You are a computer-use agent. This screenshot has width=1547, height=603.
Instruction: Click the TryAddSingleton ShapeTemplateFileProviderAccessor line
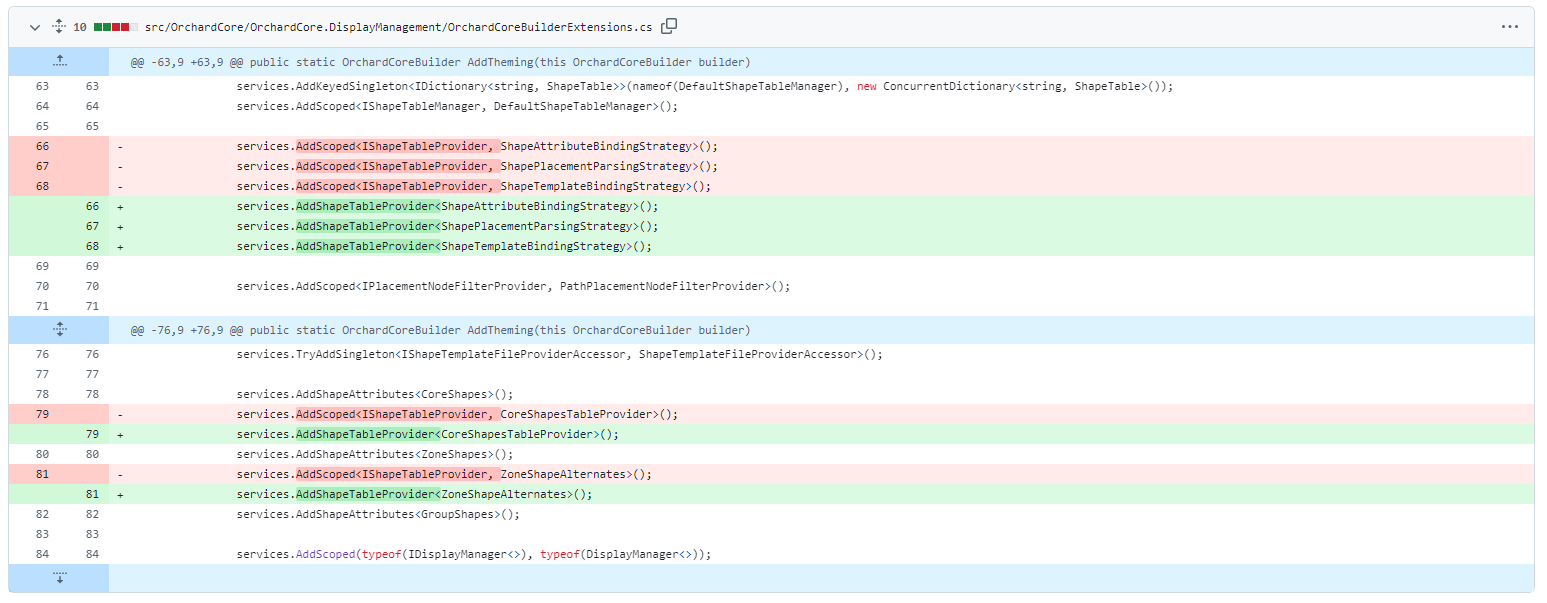(560, 354)
